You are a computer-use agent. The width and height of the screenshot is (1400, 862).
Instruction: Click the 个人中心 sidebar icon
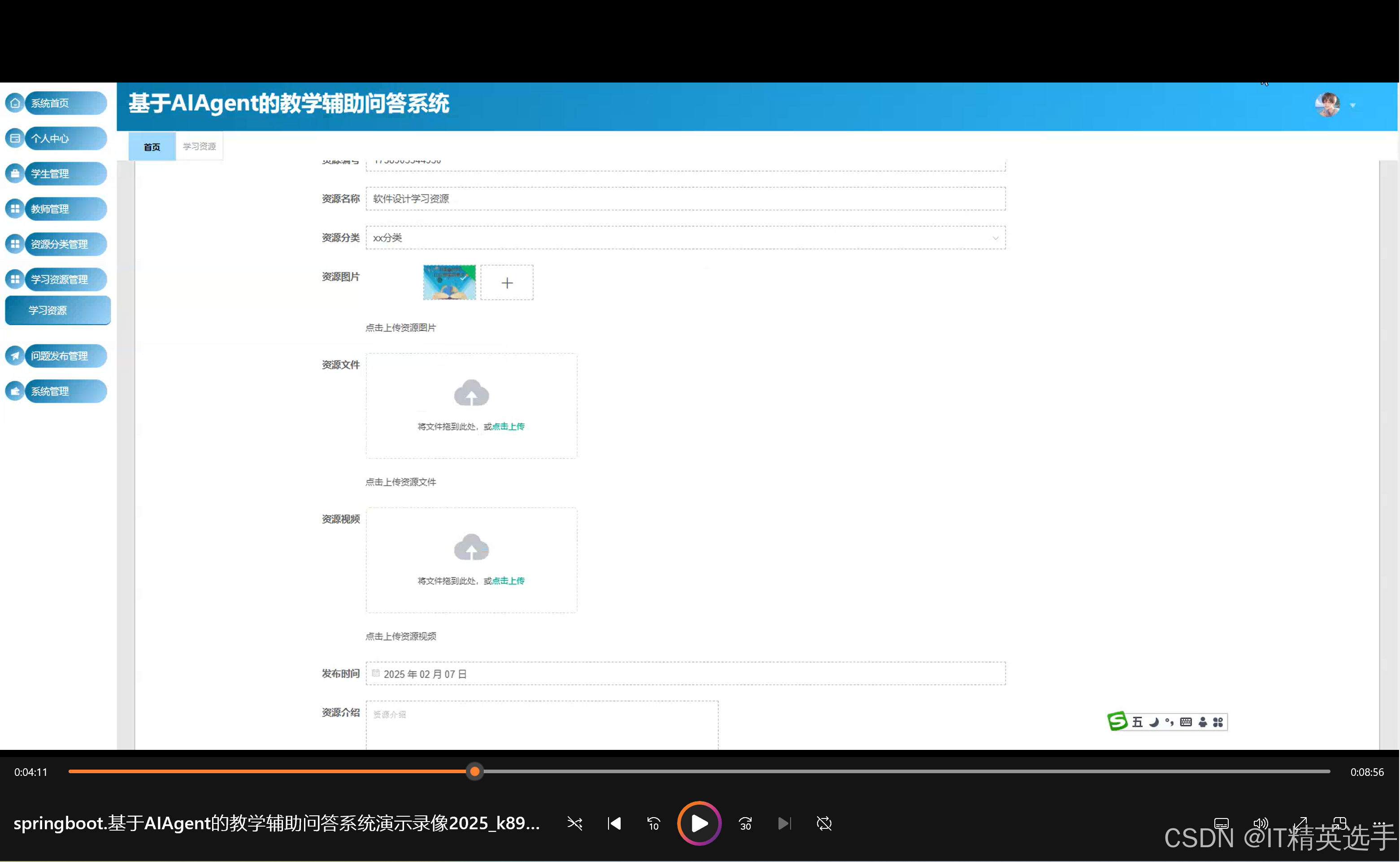pyautogui.click(x=15, y=139)
